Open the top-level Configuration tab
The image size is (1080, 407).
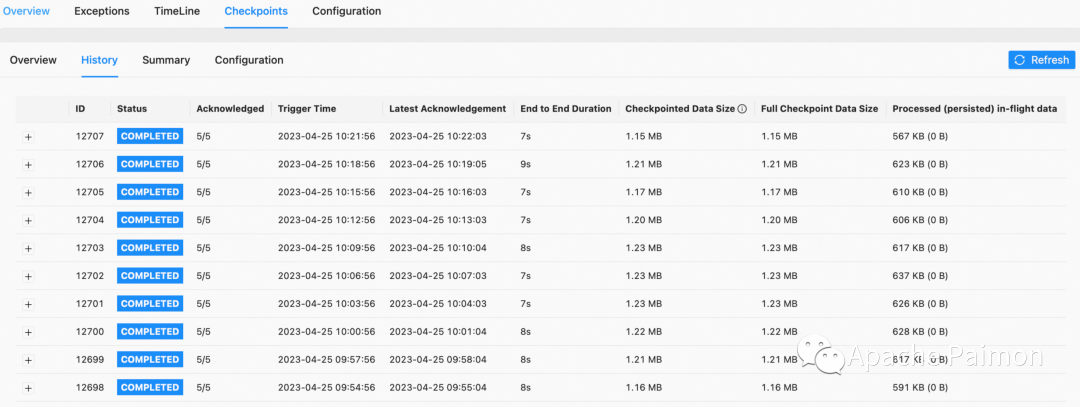coord(346,11)
